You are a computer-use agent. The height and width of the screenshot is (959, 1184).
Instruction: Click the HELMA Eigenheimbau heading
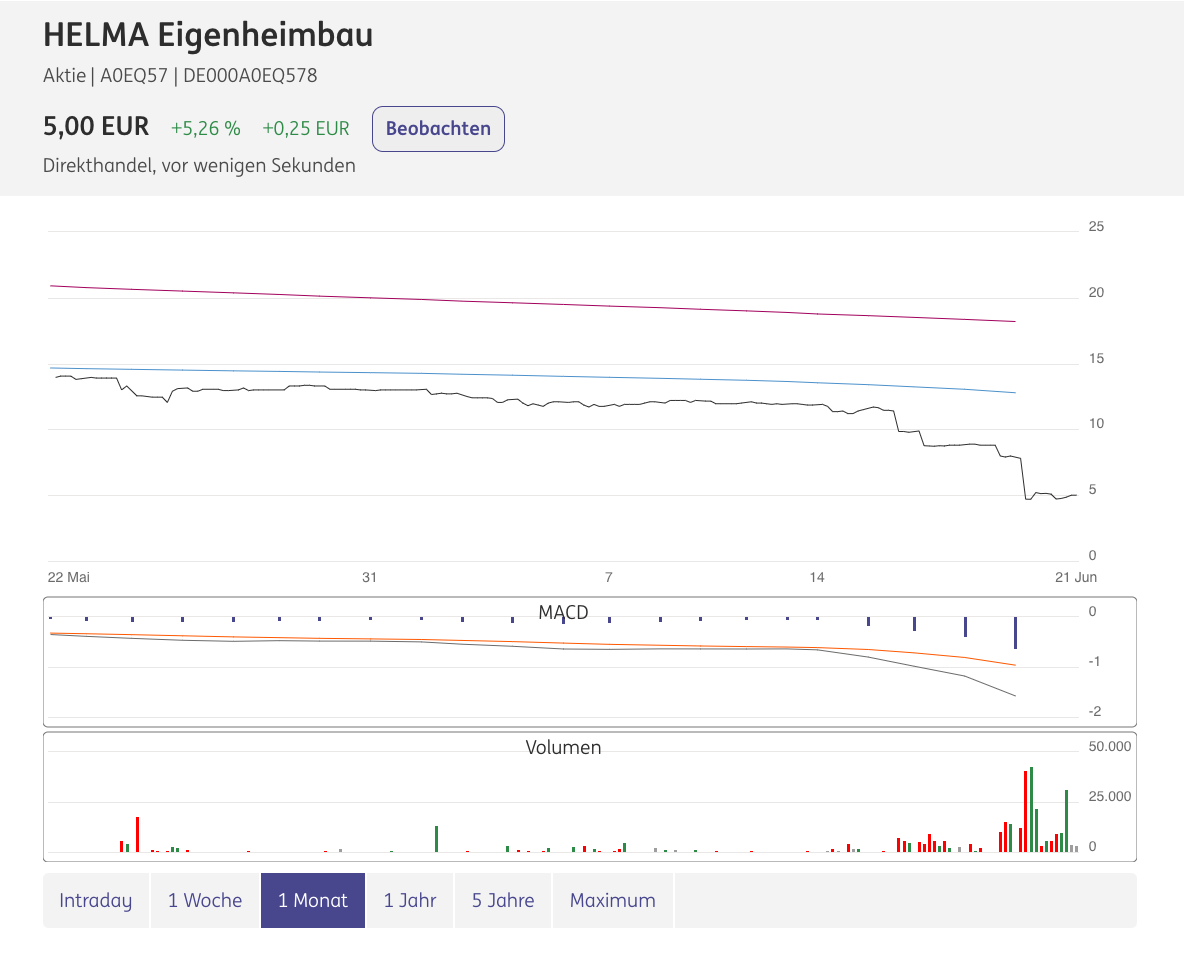(x=208, y=35)
